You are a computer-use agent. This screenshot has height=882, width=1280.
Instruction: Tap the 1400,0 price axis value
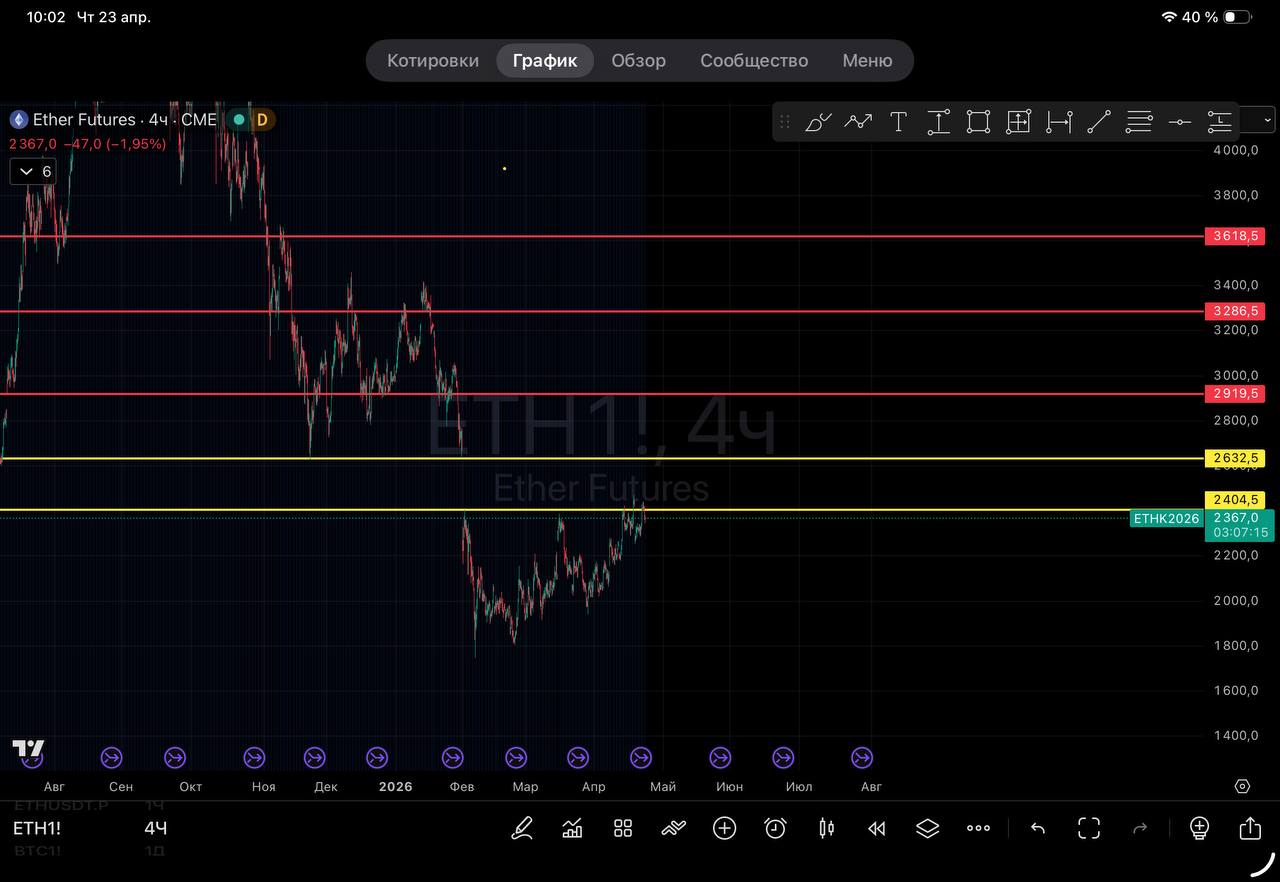pyautogui.click(x=1236, y=735)
